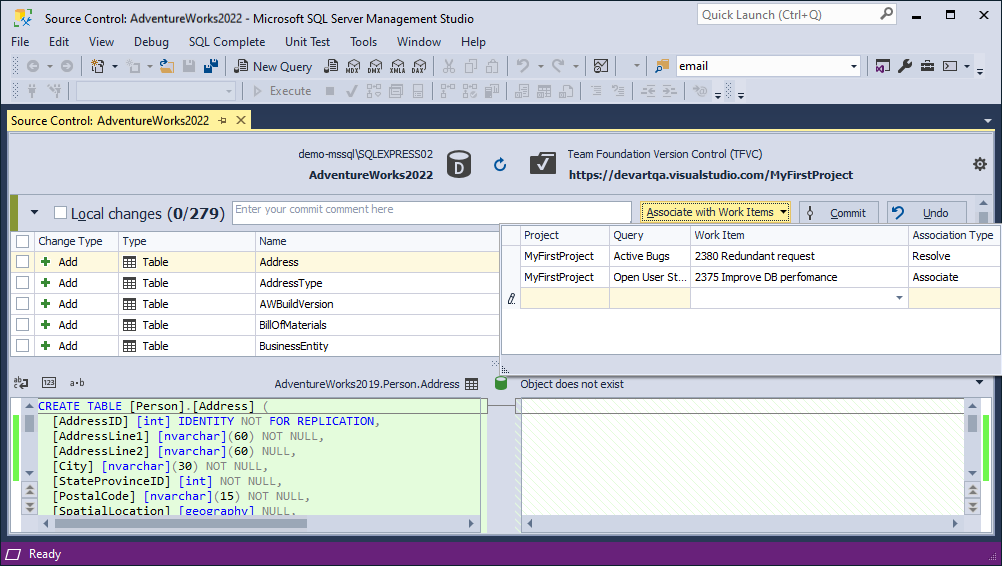Click the horizontal scrollbar of left code pane

coord(258,523)
